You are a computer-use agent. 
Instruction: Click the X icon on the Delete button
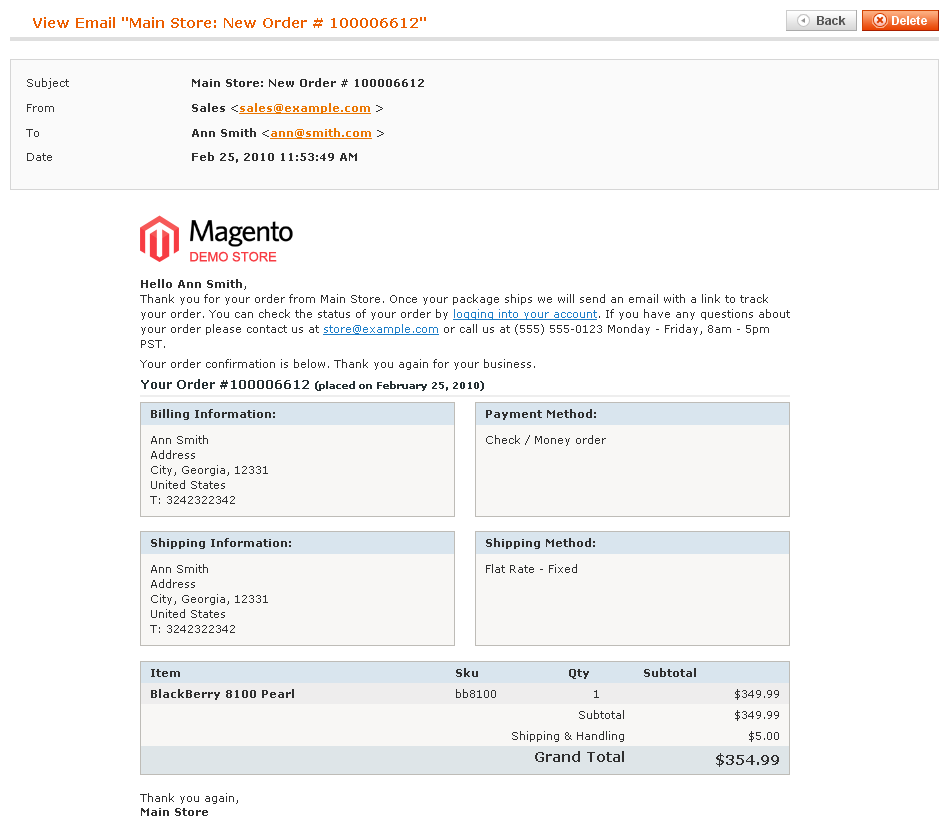(x=880, y=21)
